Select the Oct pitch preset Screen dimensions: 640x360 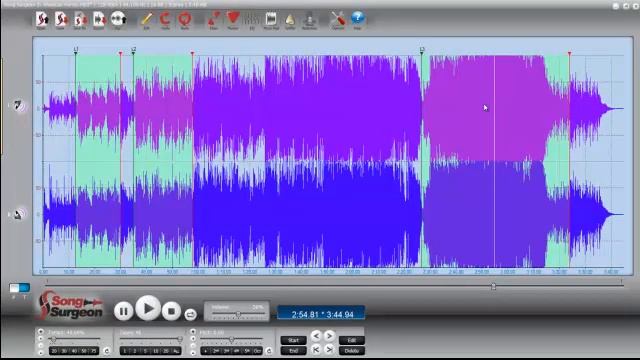tap(257, 351)
